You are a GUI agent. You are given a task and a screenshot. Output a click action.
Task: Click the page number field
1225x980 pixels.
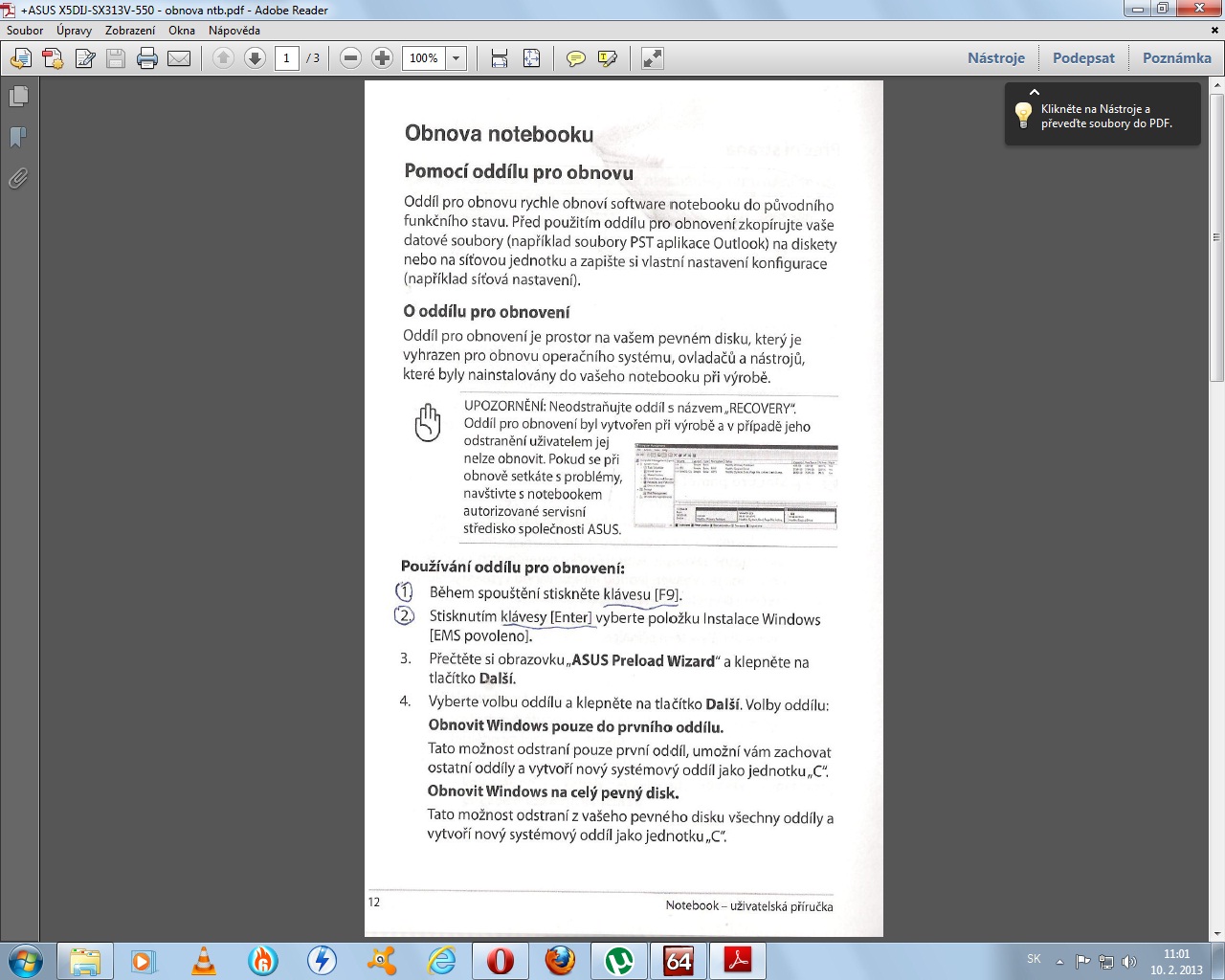click(x=286, y=58)
